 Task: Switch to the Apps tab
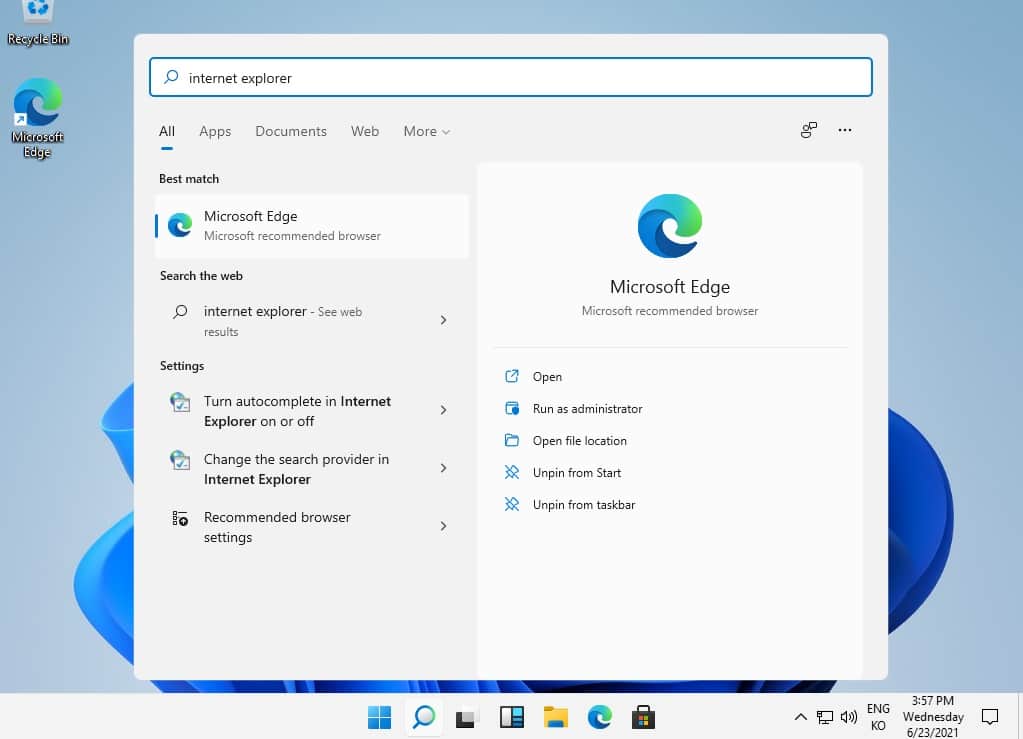click(215, 131)
